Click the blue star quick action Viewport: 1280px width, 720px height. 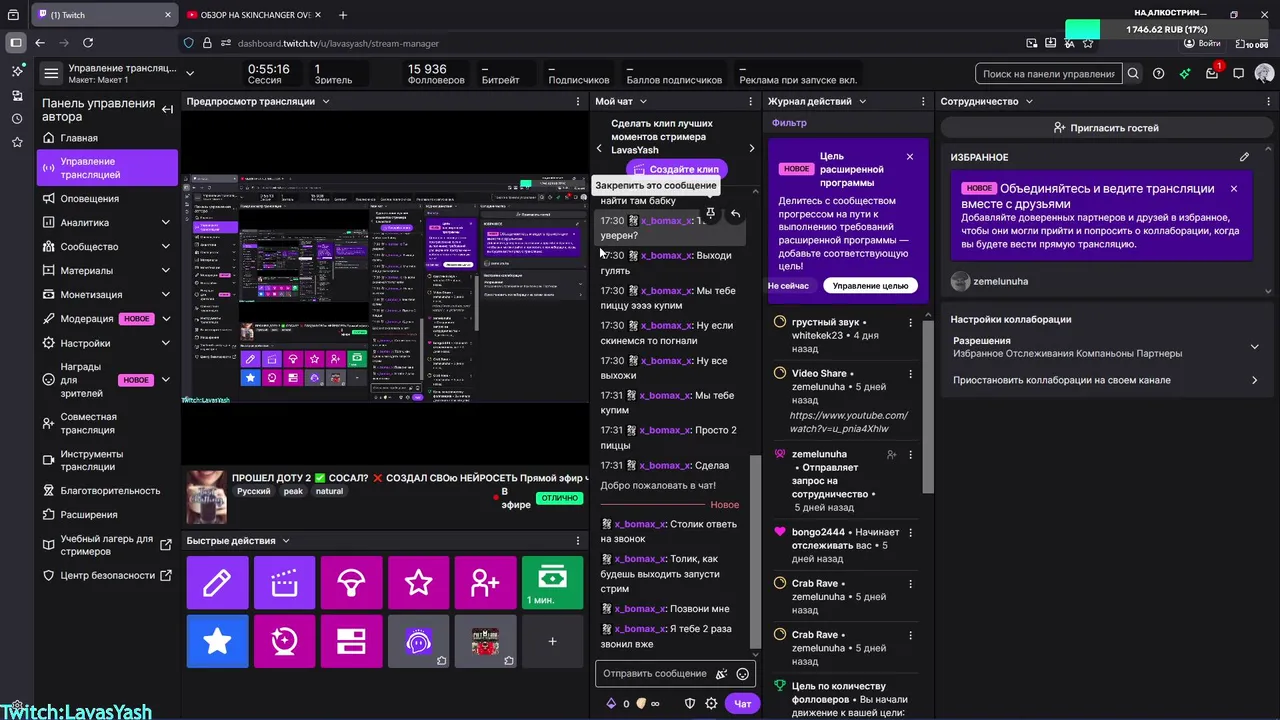[217, 641]
